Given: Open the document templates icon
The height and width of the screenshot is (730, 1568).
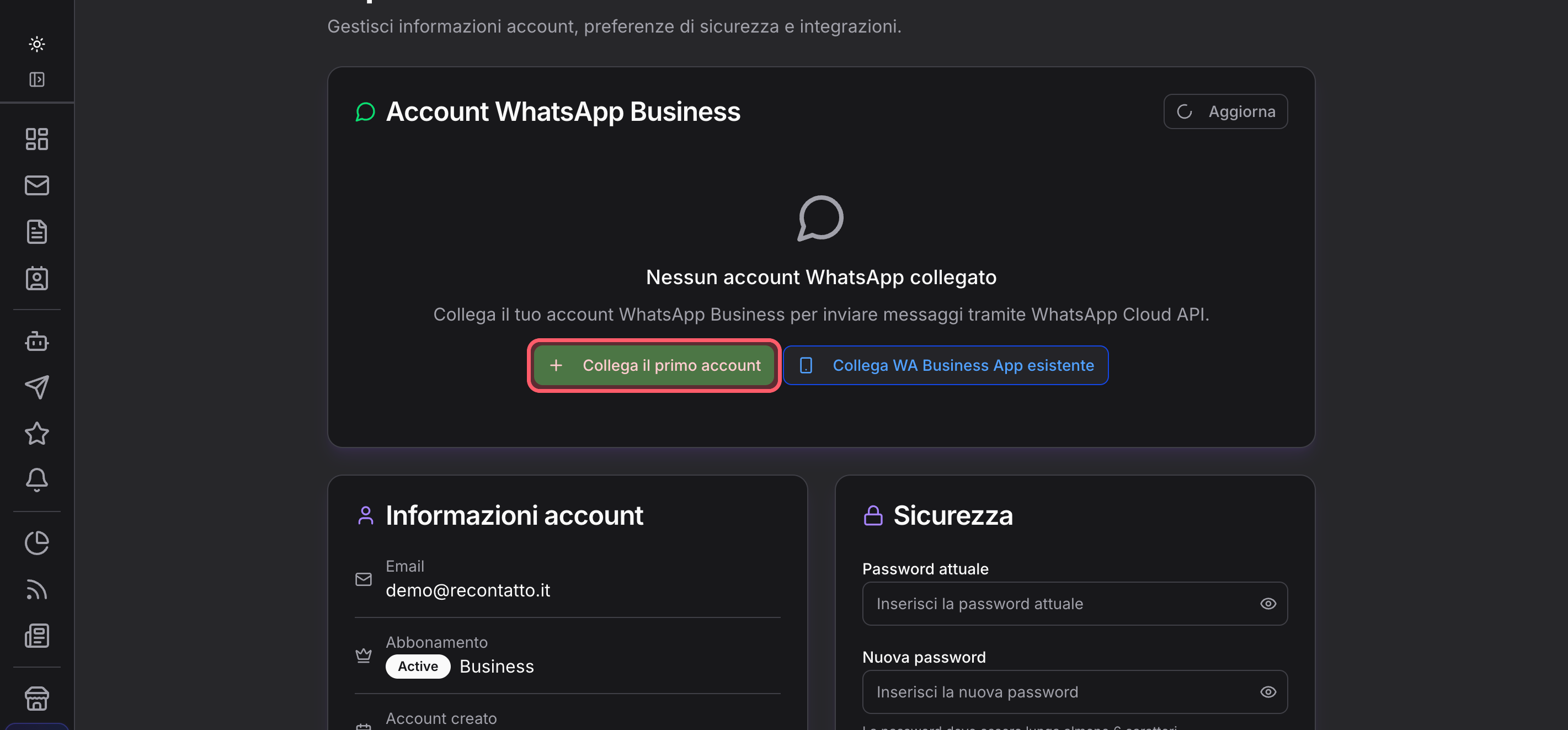Looking at the screenshot, I should pos(36,231).
